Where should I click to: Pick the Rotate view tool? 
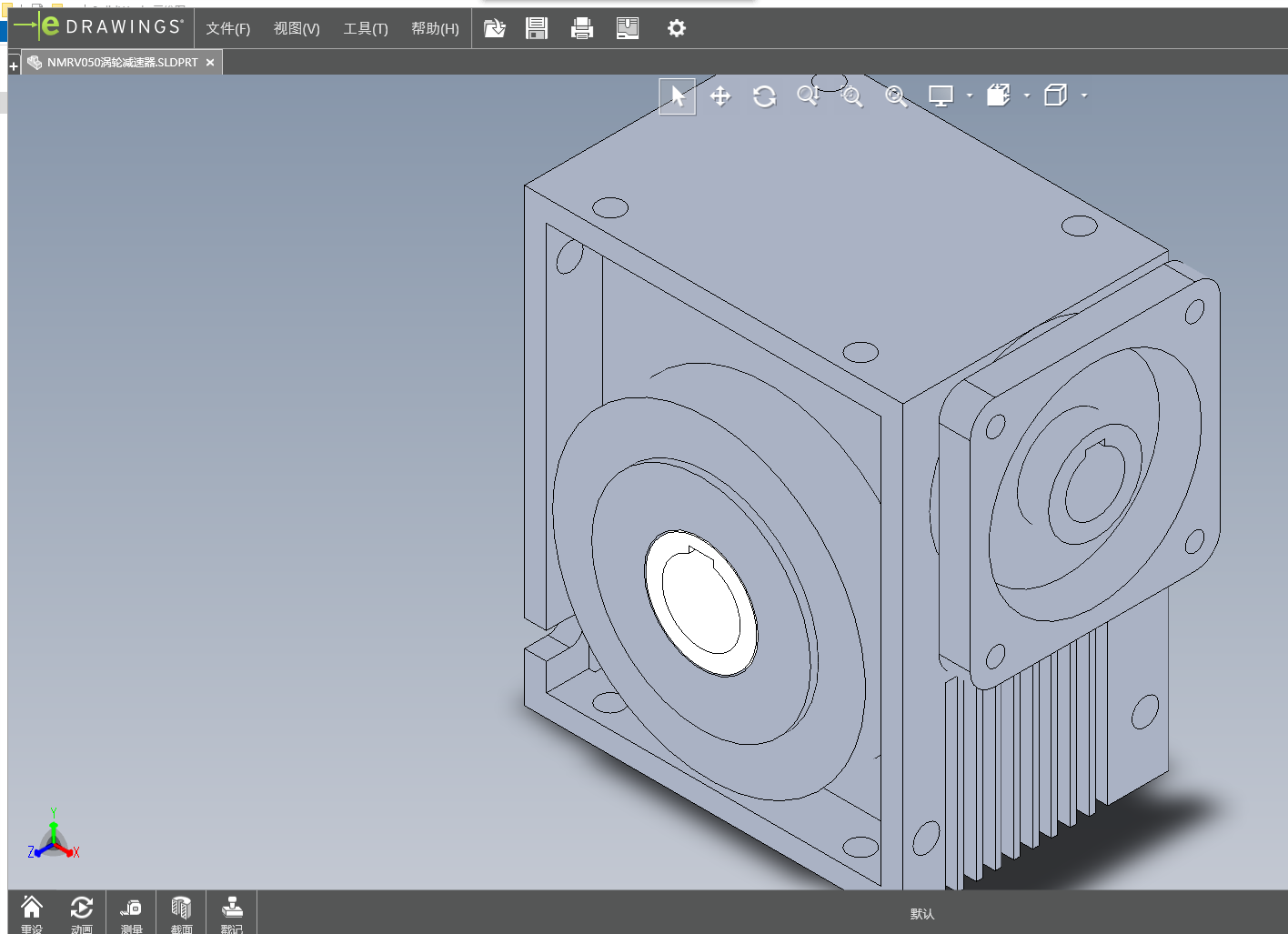(x=764, y=96)
